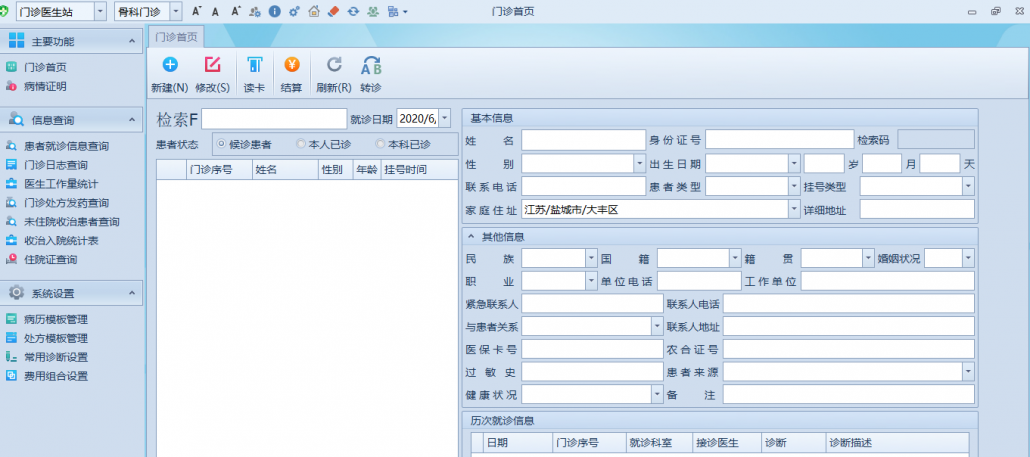The image size is (1030, 457).
Task: Click the 姓名 name input field
Action: click(x=583, y=139)
